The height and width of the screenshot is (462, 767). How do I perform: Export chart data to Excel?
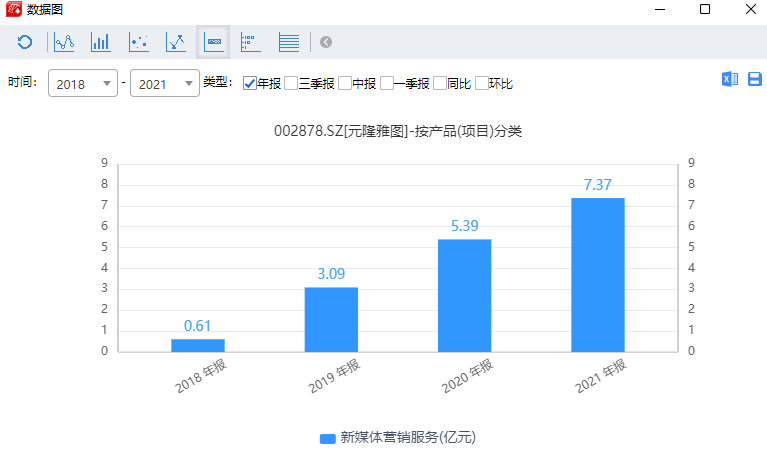730,80
